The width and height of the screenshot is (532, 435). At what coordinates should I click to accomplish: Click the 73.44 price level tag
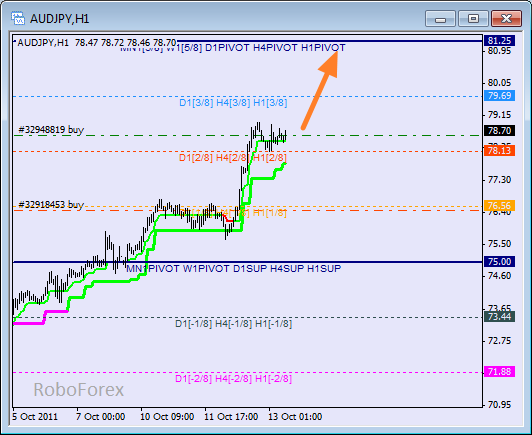point(499,317)
